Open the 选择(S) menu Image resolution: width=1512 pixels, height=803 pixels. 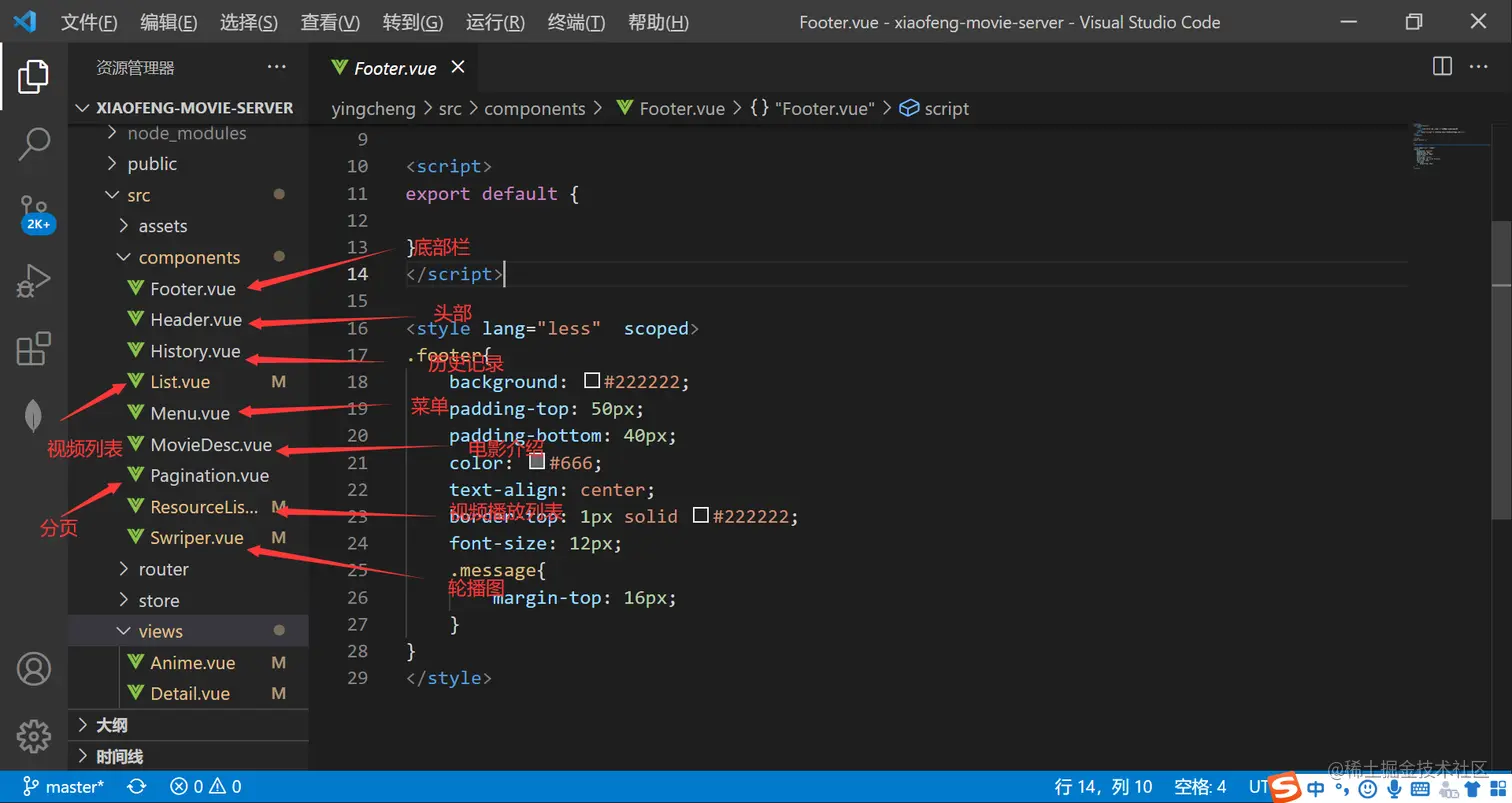pyautogui.click(x=249, y=22)
